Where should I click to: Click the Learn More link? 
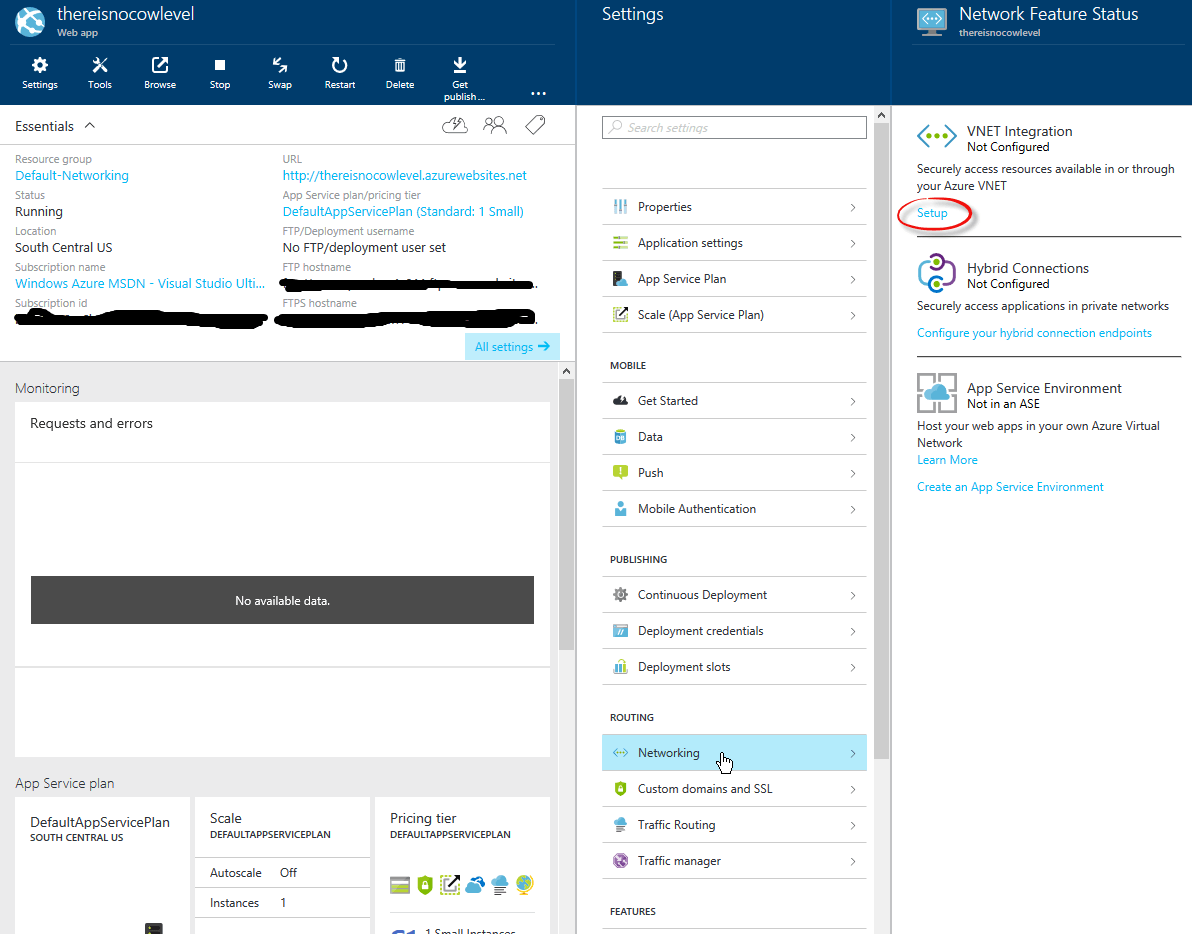tap(947, 460)
